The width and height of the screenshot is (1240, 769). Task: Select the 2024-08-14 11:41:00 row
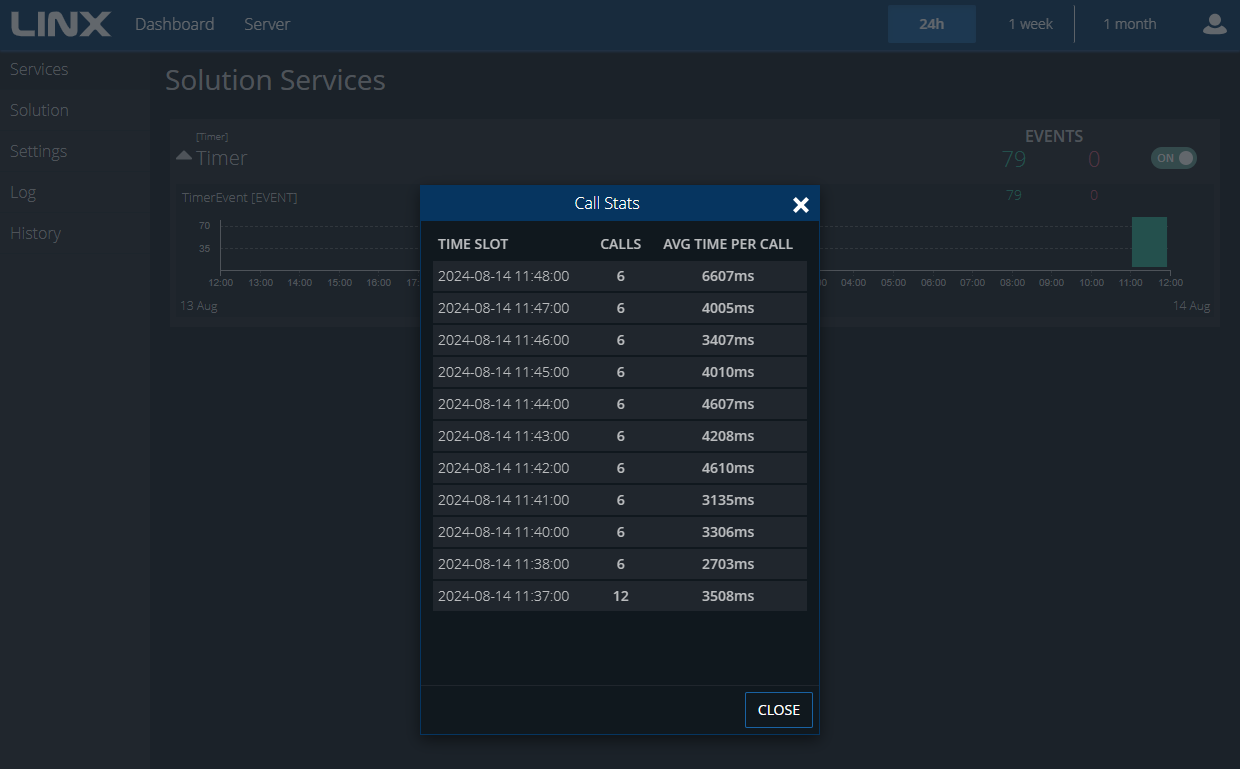point(620,500)
